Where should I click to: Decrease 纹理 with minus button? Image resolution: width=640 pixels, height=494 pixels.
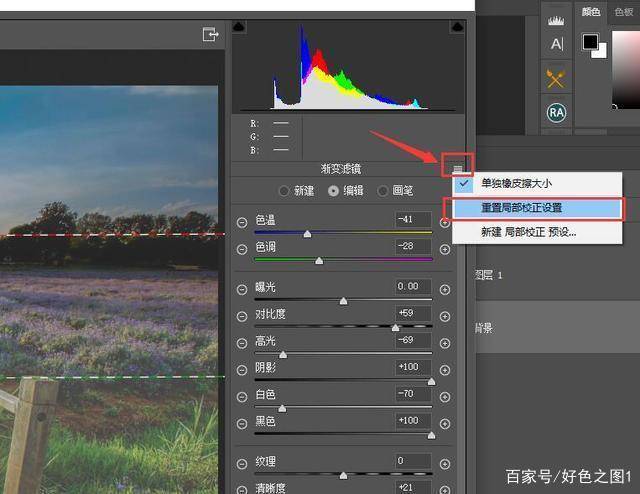click(242, 464)
